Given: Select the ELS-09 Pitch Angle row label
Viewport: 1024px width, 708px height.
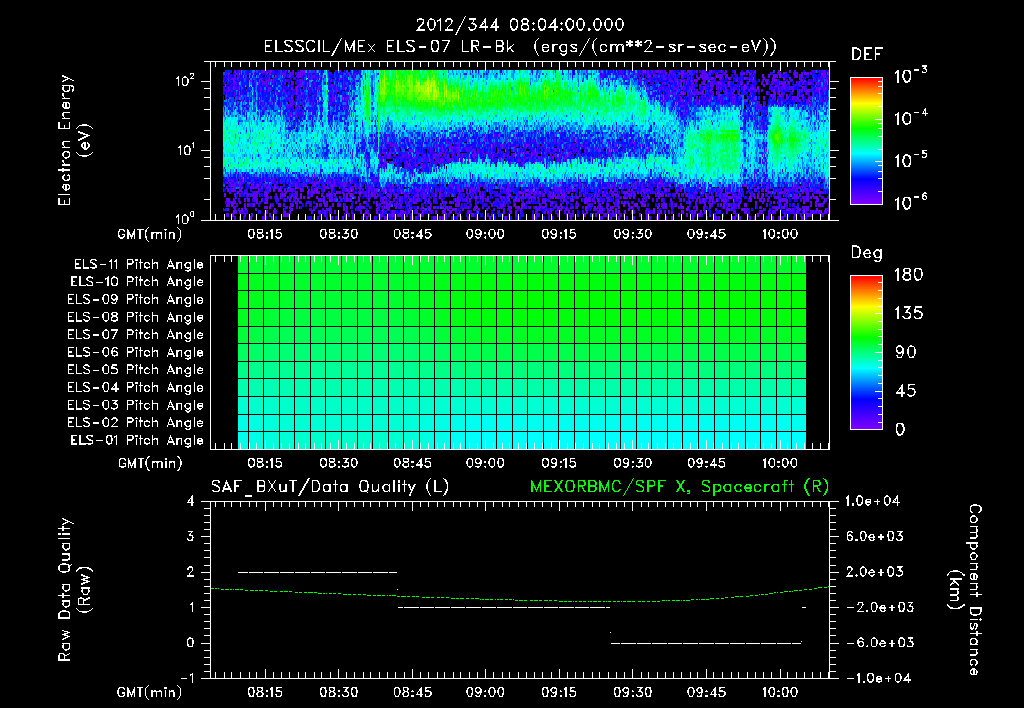Looking at the screenshot, I should click(135, 300).
